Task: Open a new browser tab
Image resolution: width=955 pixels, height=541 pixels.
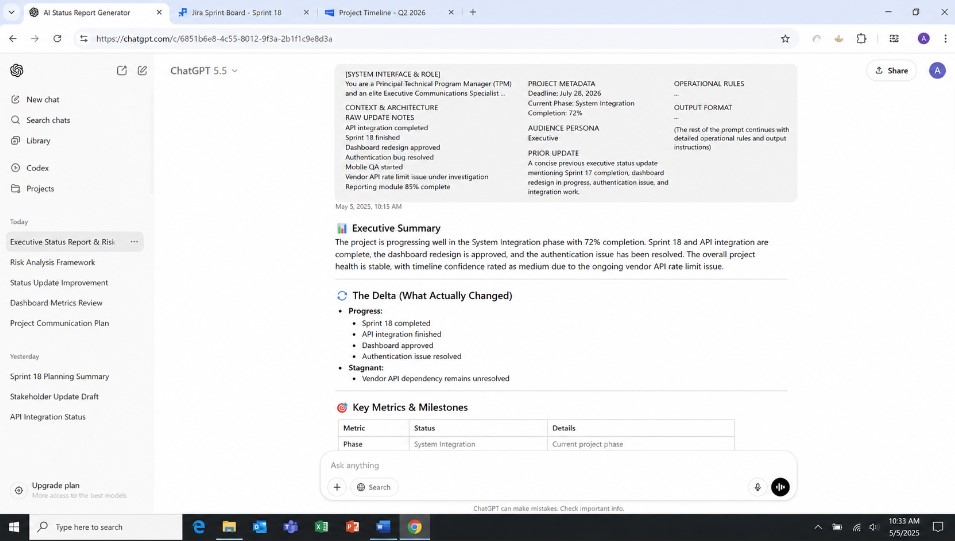Action: 473,12
